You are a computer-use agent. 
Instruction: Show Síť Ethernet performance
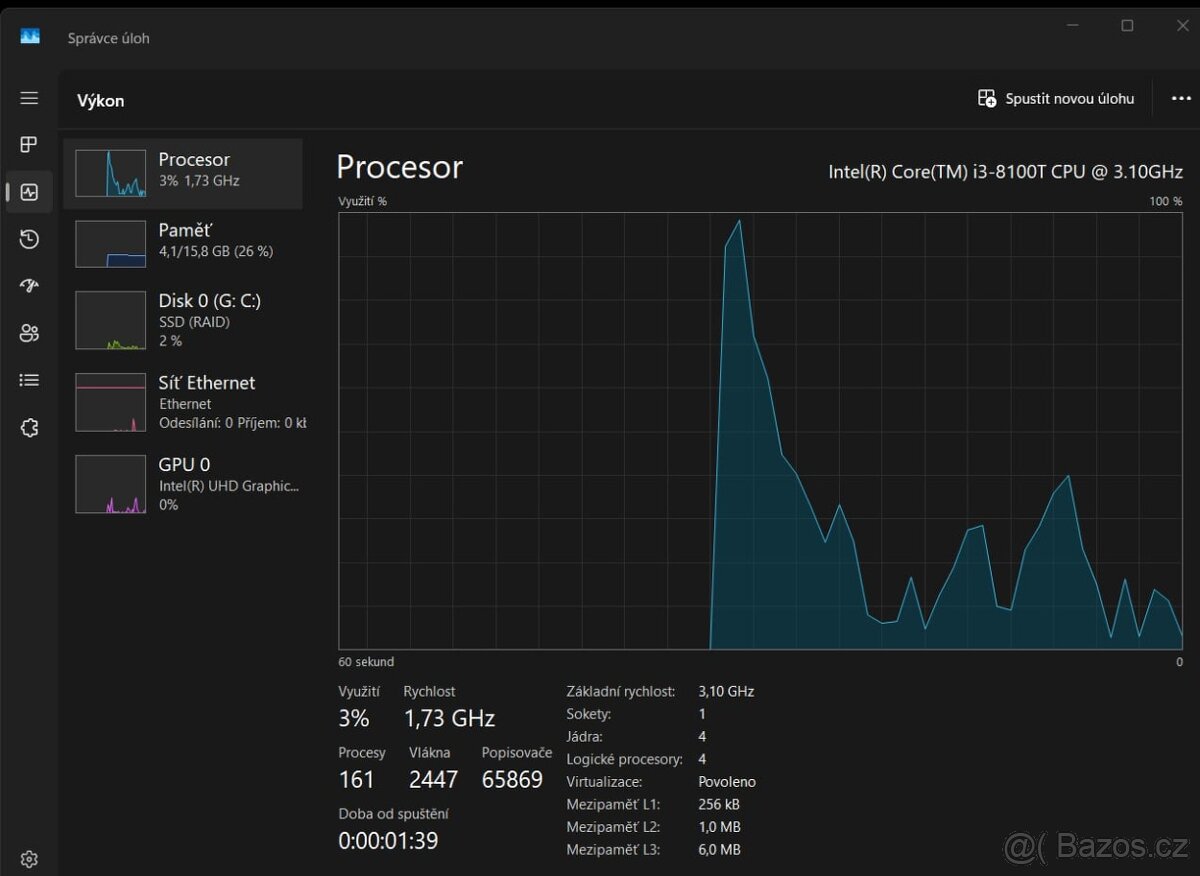[x=183, y=402]
